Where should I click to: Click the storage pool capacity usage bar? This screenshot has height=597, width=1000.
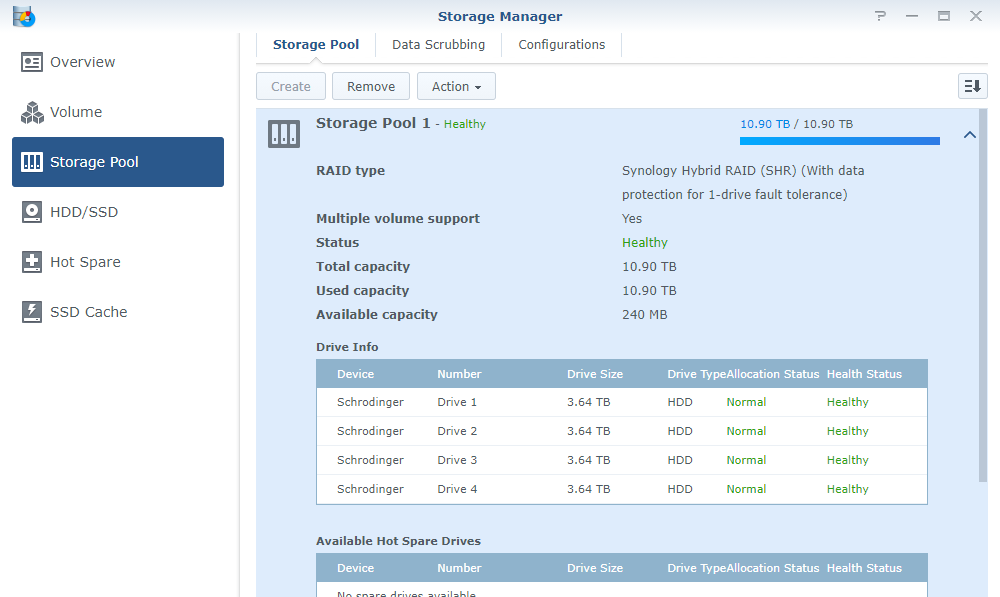click(839, 141)
